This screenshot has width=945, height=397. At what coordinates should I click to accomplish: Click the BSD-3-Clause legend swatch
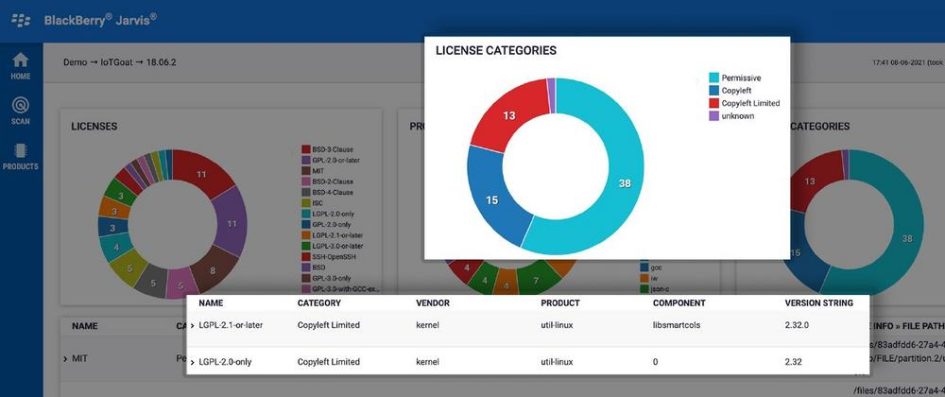[306, 149]
